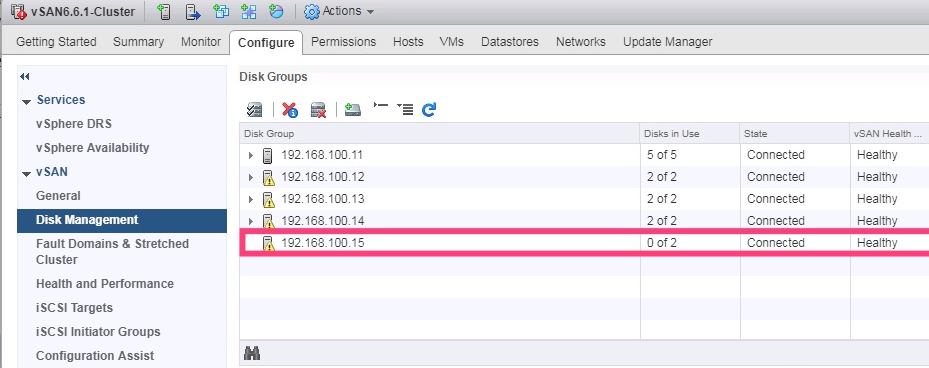Sort by vSAN Health column header
The width and height of the screenshot is (929, 368).
pyautogui.click(x=889, y=134)
